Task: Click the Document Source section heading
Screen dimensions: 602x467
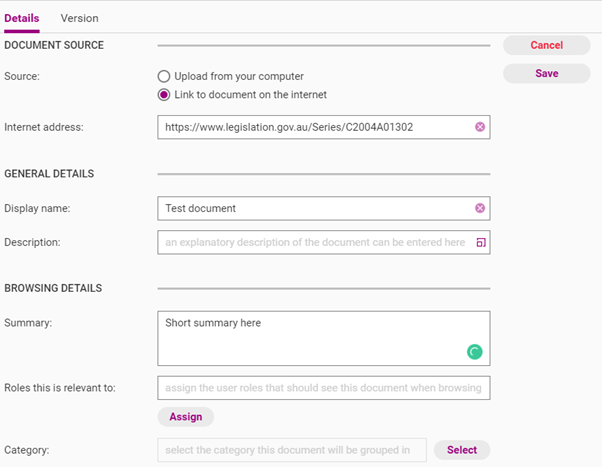Action: (54, 45)
